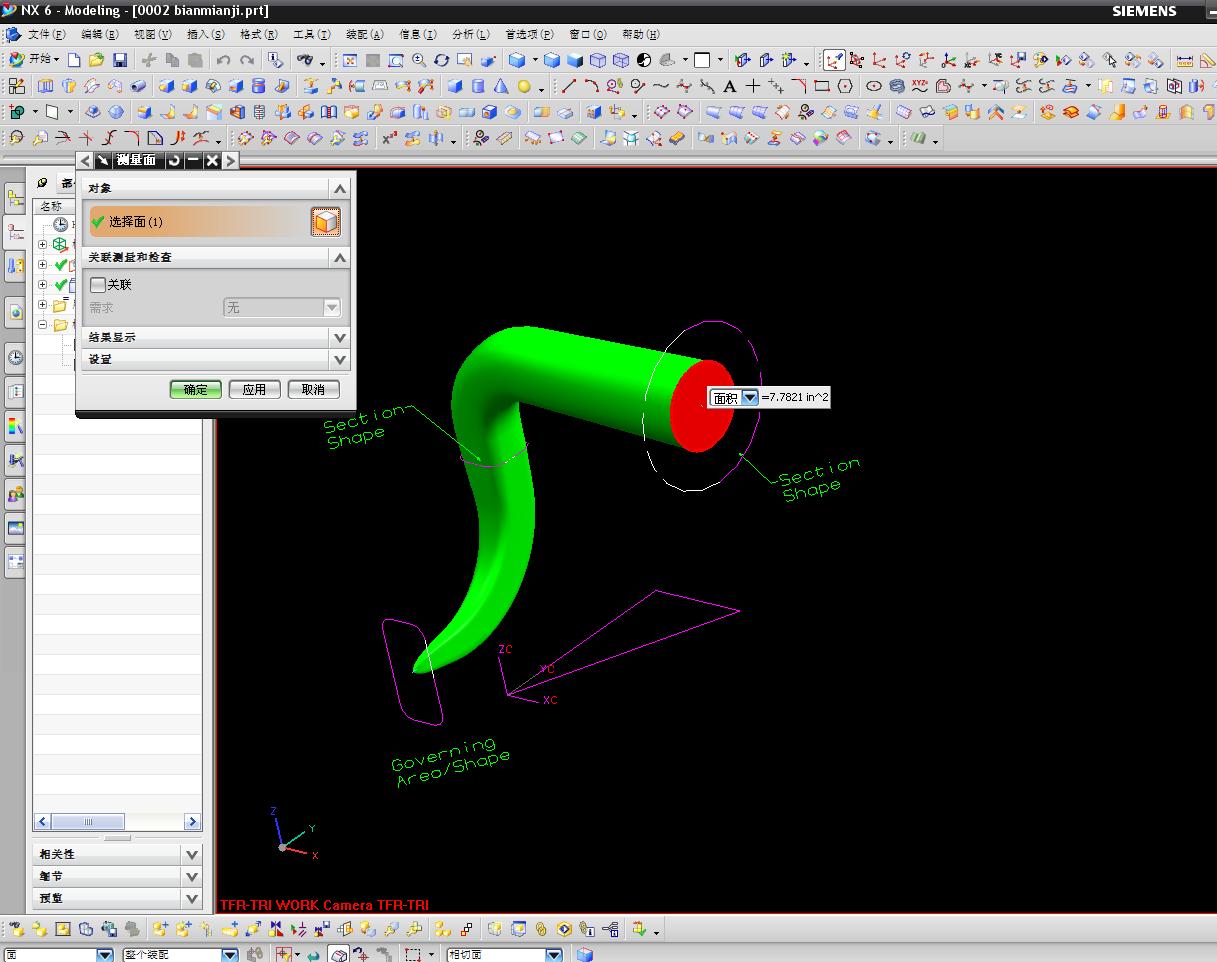Select the Polygon hexagon tool
The height and width of the screenshot is (962, 1217).
(x=845, y=86)
